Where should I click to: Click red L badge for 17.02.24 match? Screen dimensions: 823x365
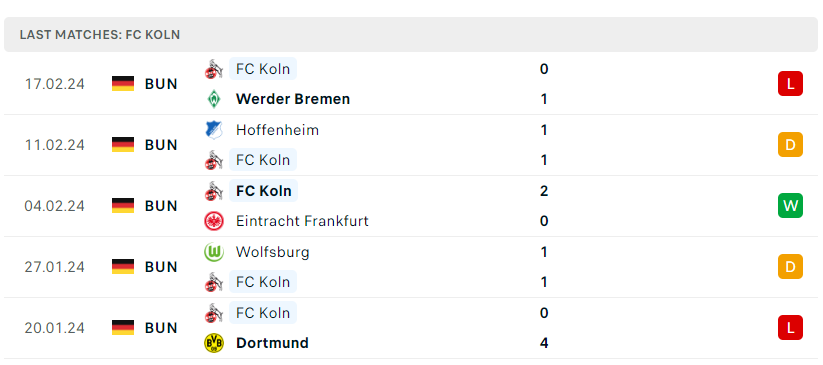click(790, 84)
